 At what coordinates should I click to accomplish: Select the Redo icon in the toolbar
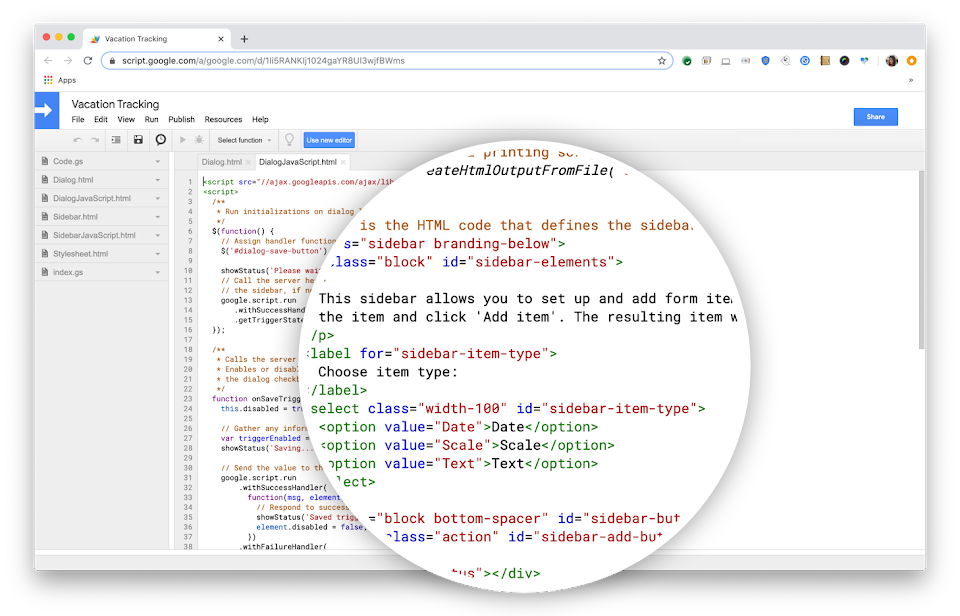(x=92, y=139)
